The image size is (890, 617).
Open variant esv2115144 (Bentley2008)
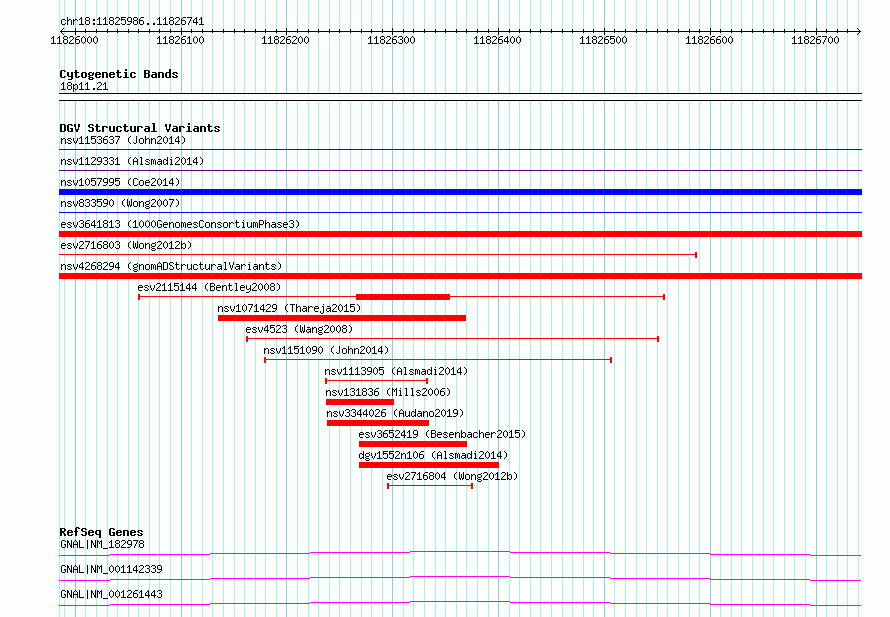[209, 287]
